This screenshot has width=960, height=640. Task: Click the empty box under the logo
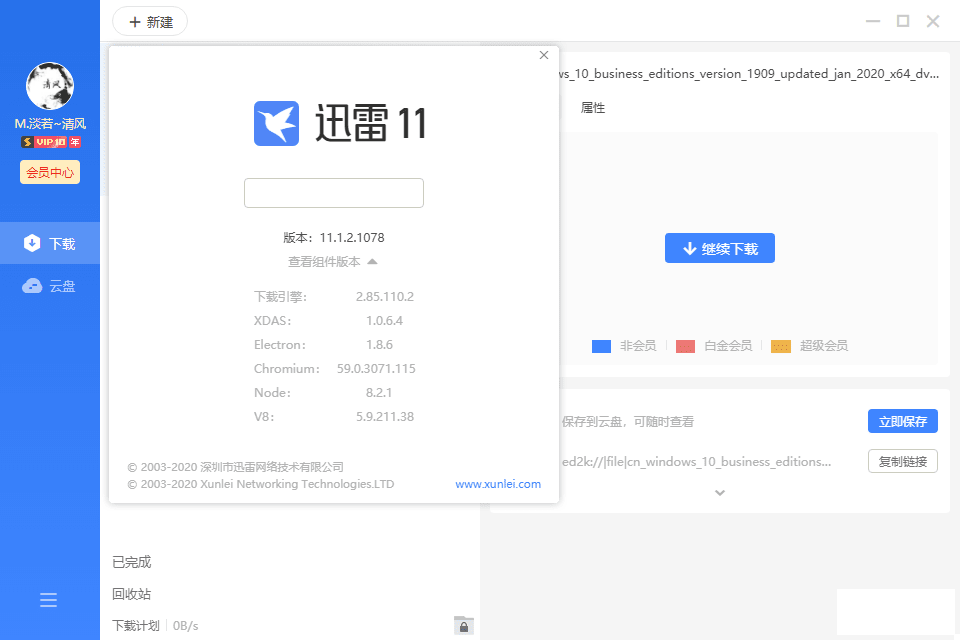click(334, 193)
